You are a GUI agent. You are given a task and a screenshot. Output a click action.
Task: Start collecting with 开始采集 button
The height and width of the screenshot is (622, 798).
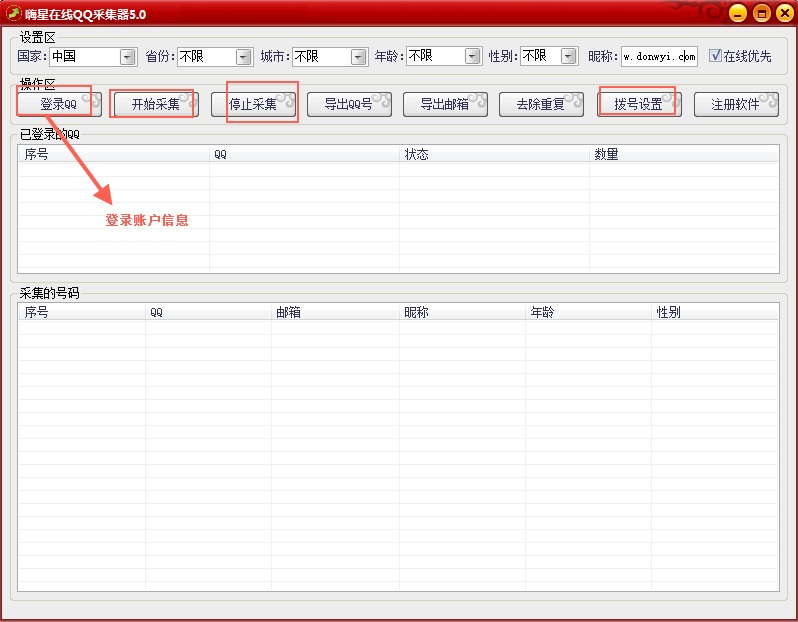(x=155, y=104)
